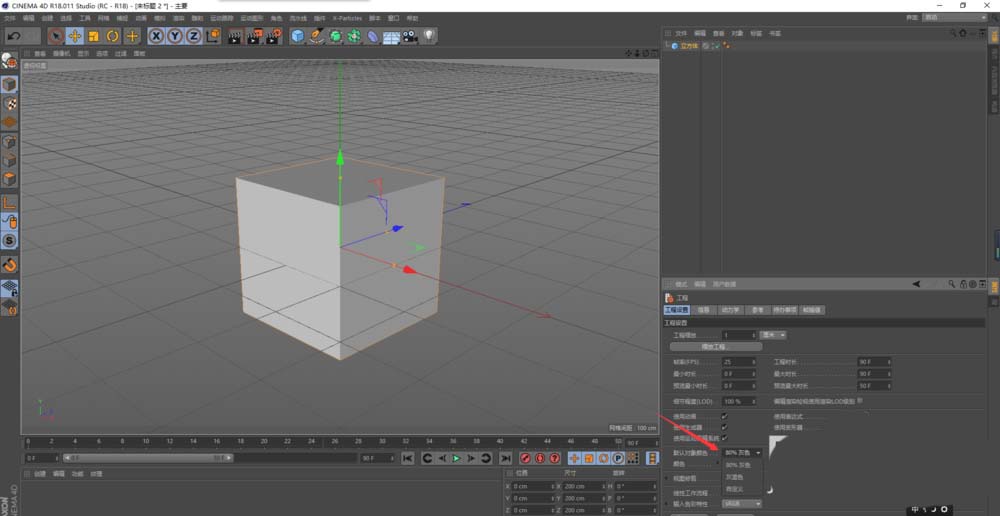Choose 自定义 from the open color list
The image size is (1000, 516).
736,488
